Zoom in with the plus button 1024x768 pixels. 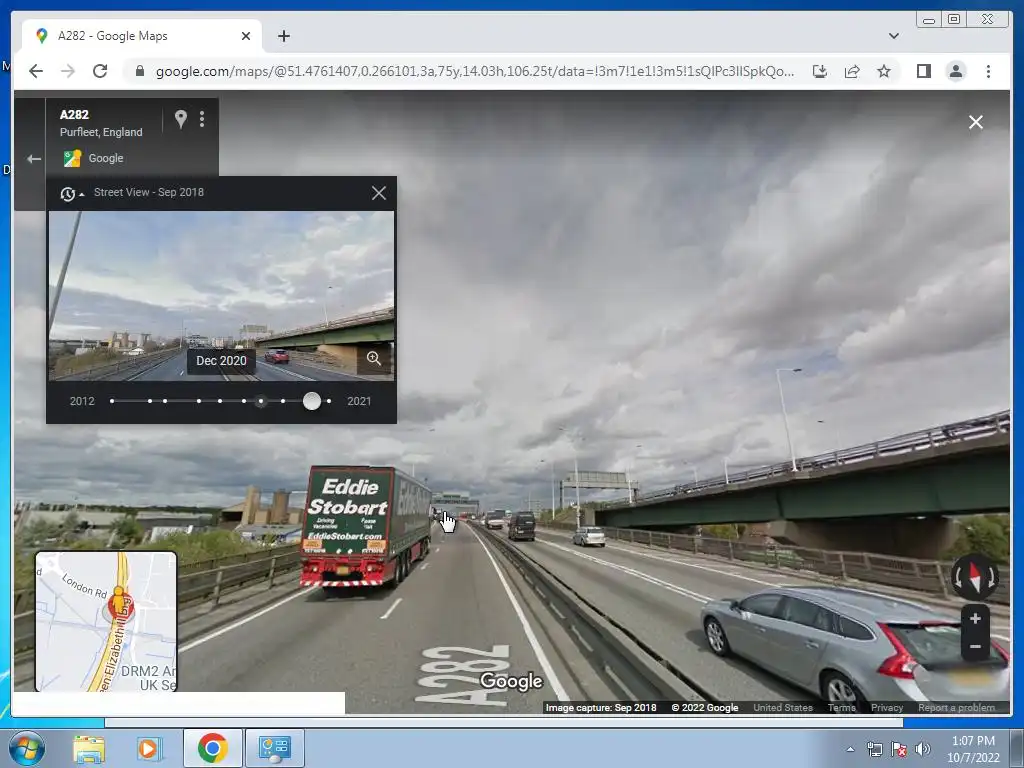point(975,618)
